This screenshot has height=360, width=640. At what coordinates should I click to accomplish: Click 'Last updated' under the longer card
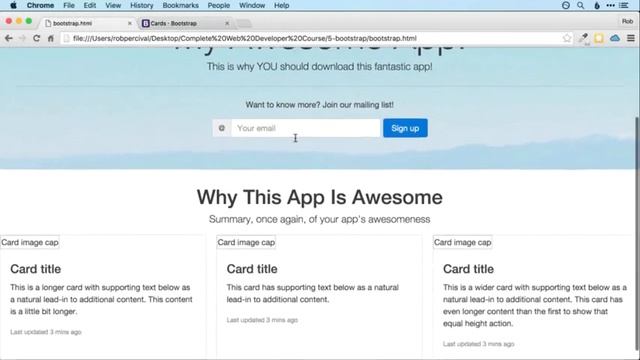tap(46, 332)
